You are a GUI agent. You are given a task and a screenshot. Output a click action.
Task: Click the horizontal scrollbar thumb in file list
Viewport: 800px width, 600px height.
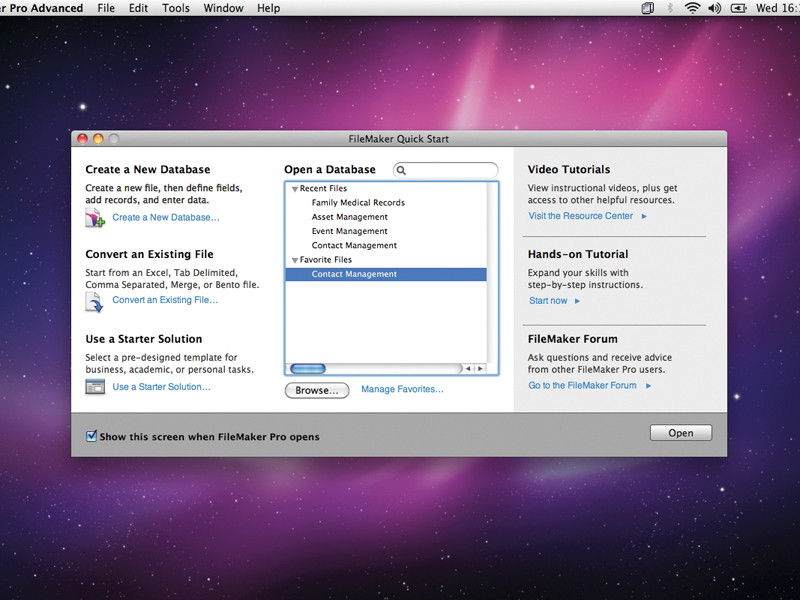308,368
